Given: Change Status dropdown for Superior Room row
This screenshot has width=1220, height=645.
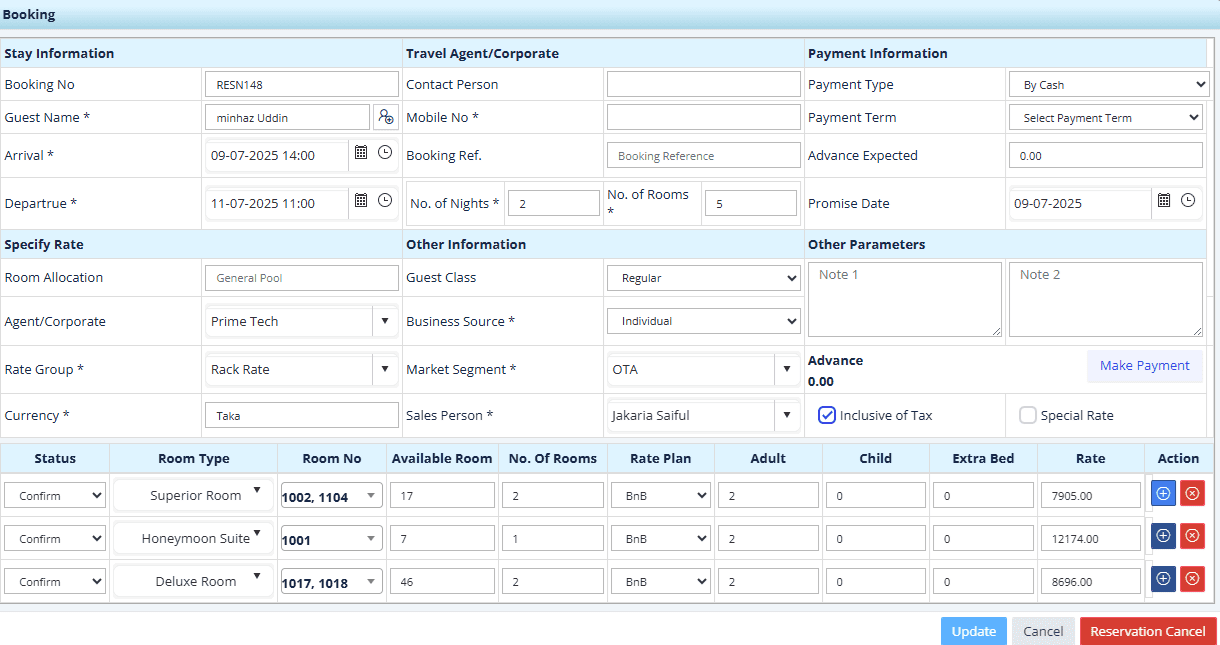Looking at the screenshot, I should coord(55,496).
